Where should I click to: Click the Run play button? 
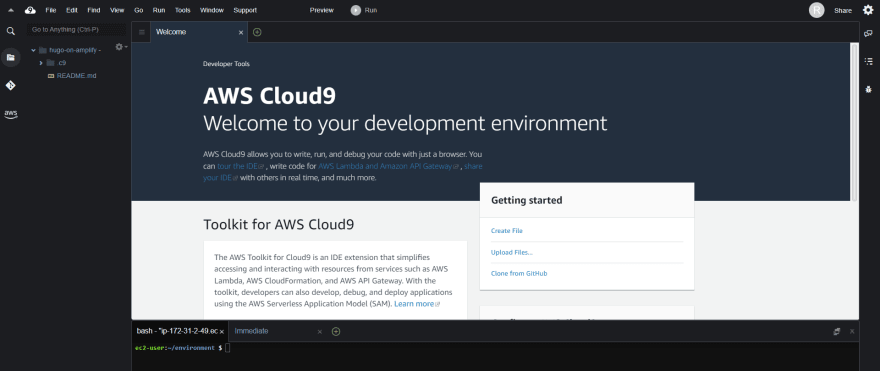(x=364, y=10)
